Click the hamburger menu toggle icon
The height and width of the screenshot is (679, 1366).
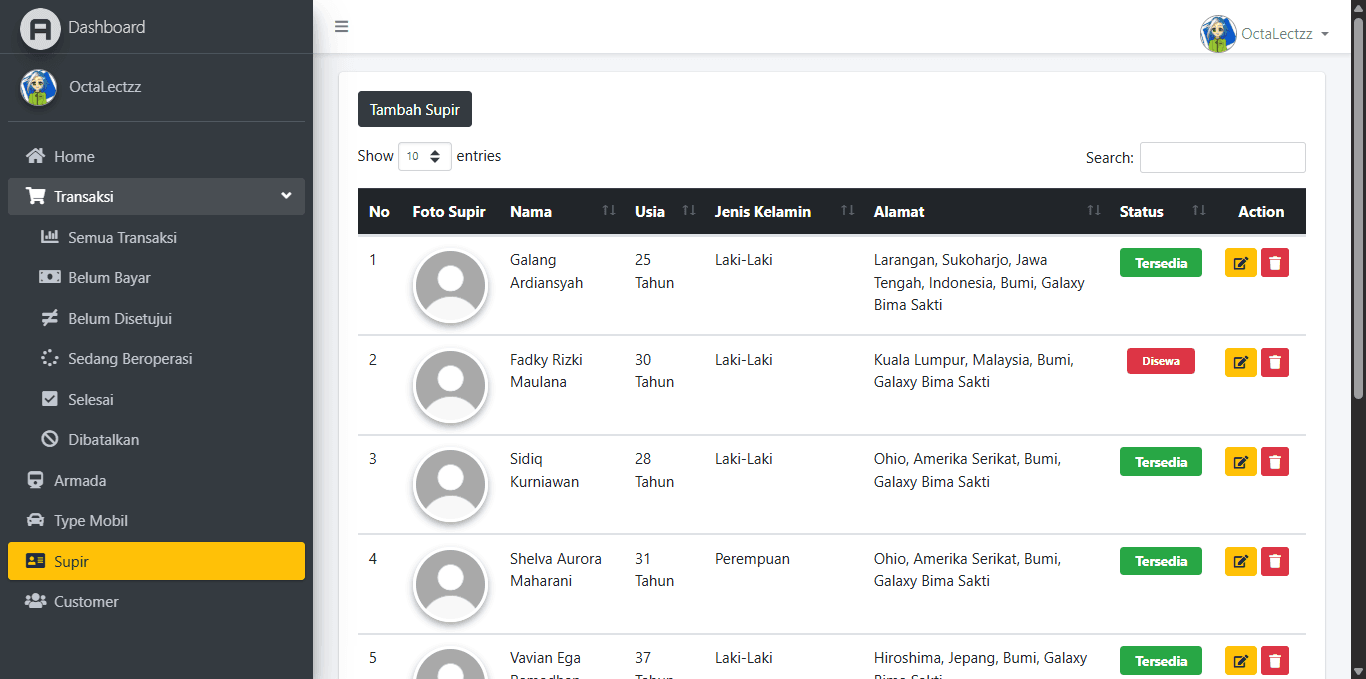342,27
